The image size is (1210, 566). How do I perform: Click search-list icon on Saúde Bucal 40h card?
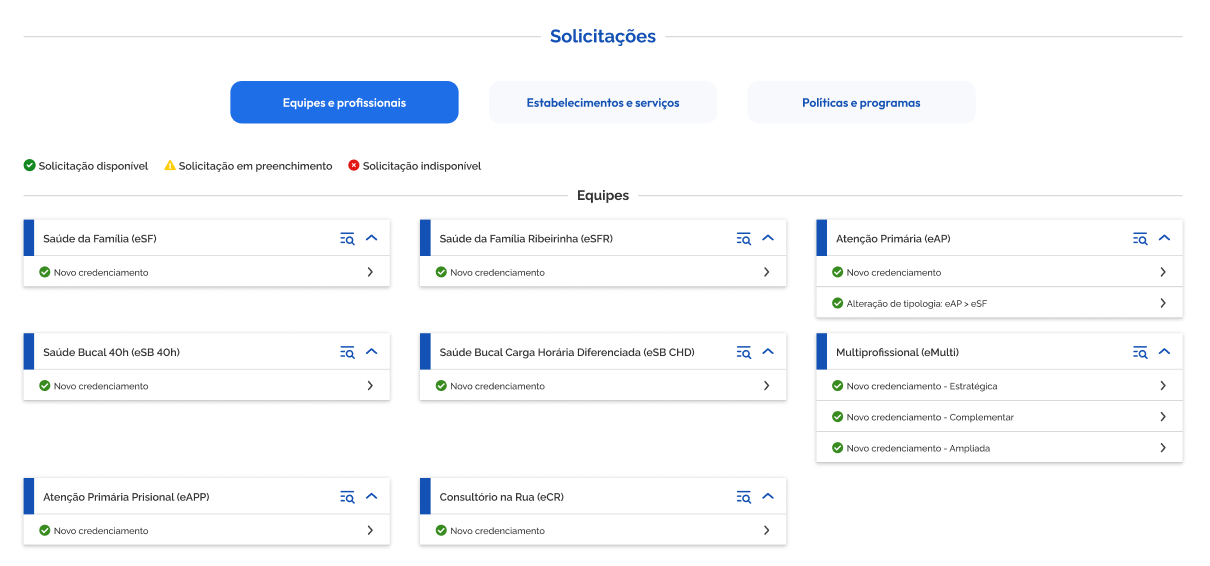pyautogui.click(x=347, y=352)
